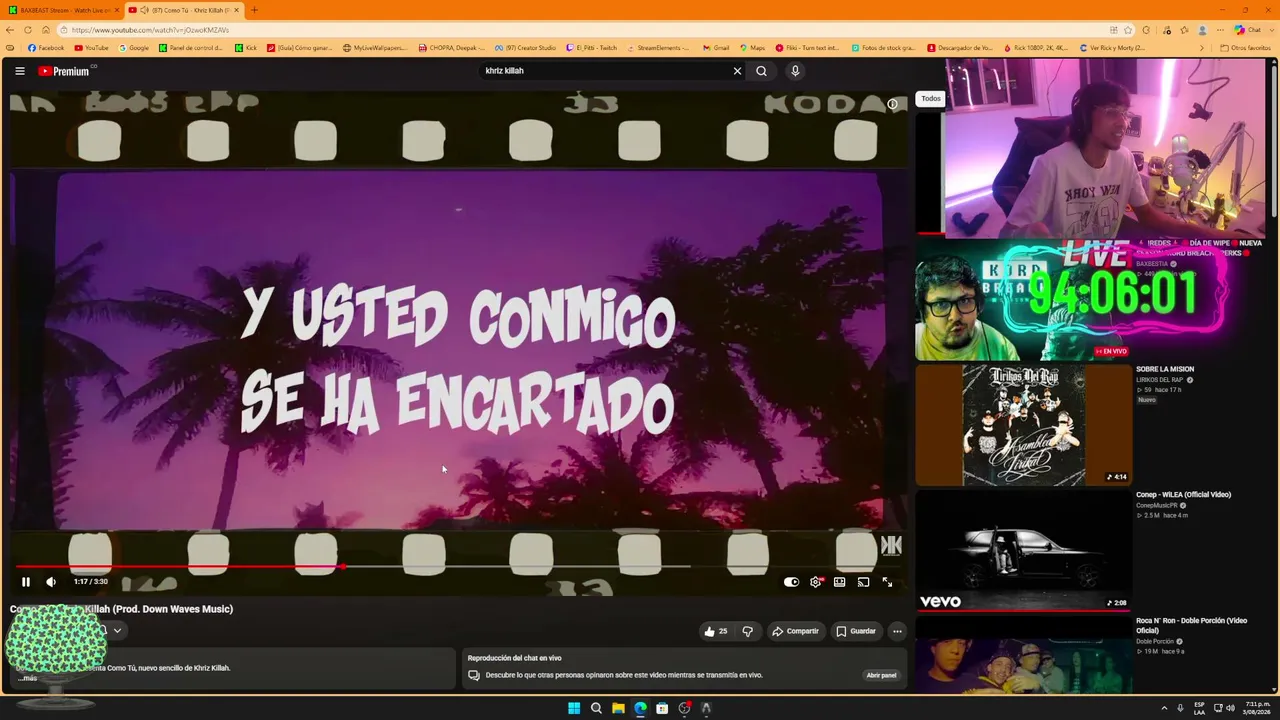The image size is (1280, 720).
Task: Clear the search box text
Action: pyautogui.click(x=737, y=71)
